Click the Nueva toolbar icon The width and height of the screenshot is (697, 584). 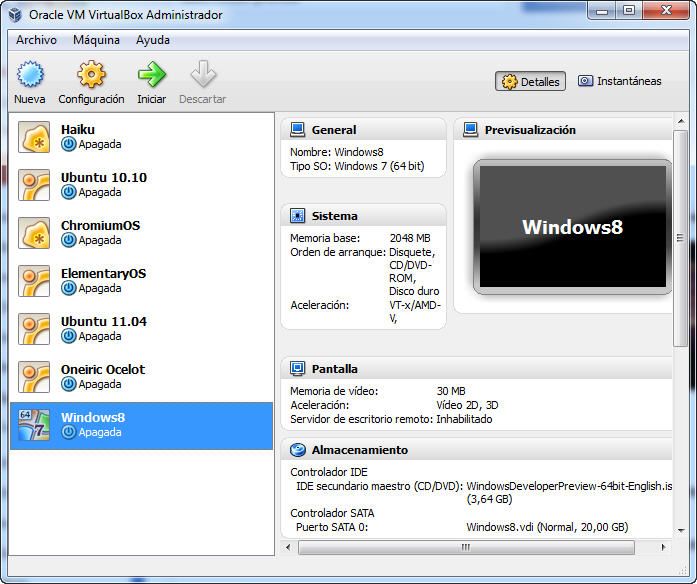[x=30, y=75]
